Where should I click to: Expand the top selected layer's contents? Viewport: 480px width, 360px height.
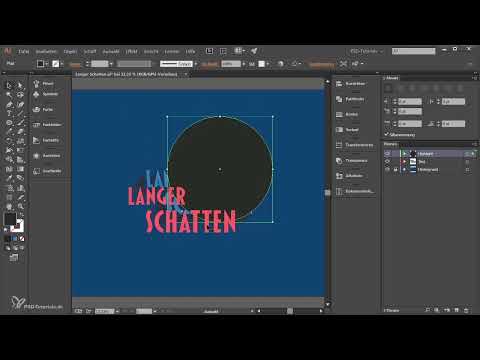(404, 153)
